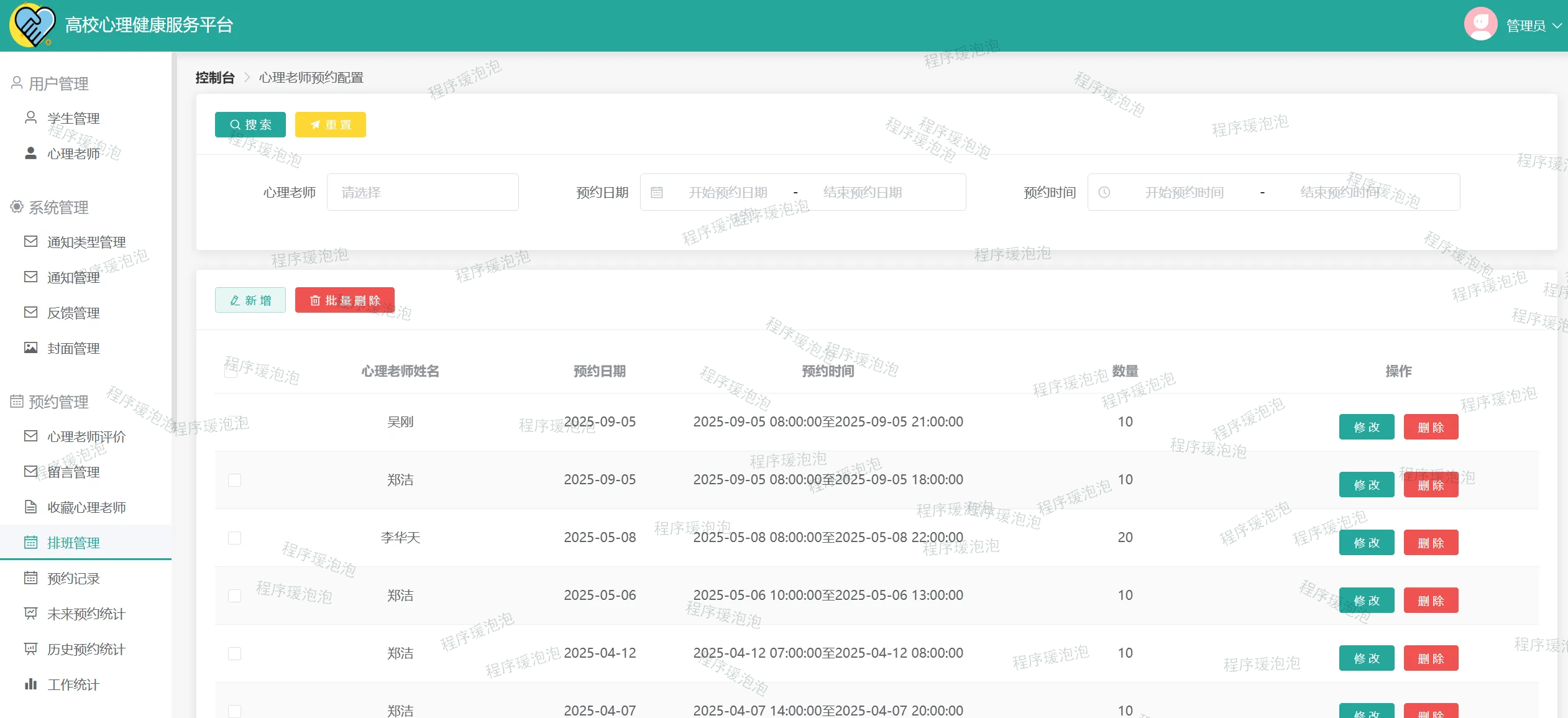Collapse the 预约管理 menu group
Image resolution: width=1568 pixels, height=718 pixels.
58,402
